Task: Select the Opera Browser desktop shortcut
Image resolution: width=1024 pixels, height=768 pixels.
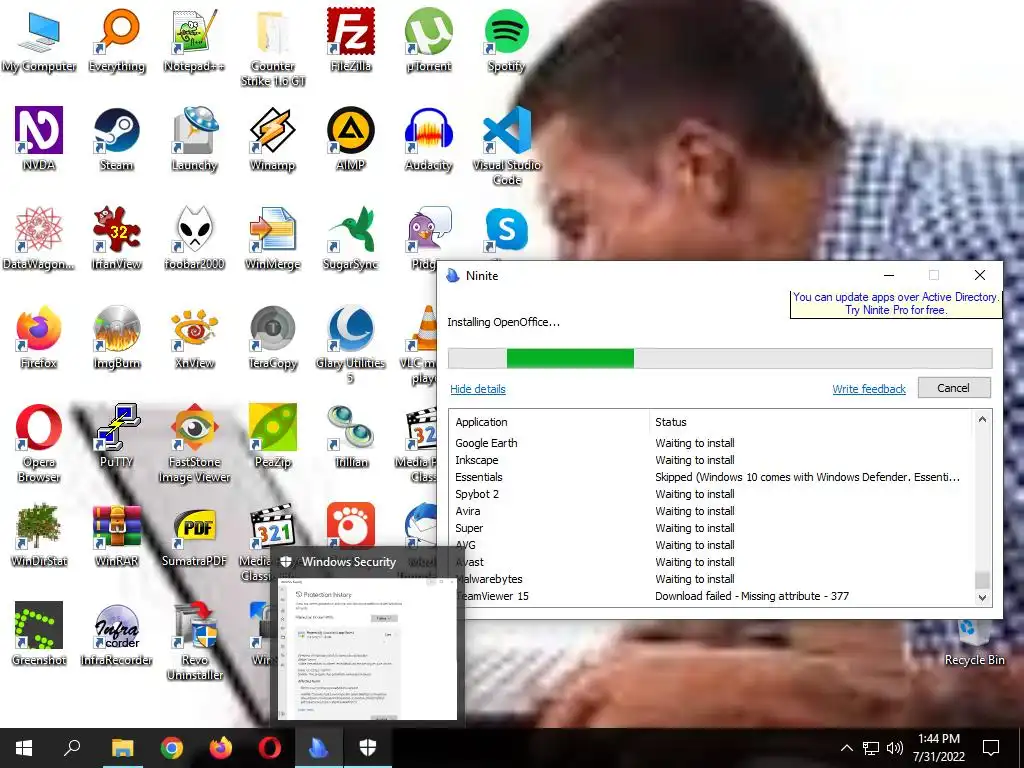Action: tap(39, 443)
